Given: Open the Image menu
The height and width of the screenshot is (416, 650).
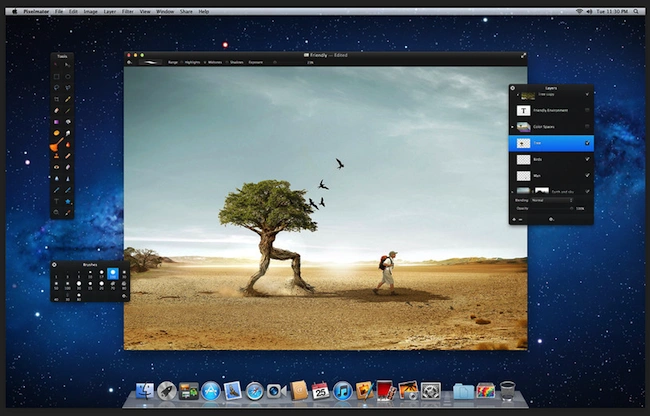Looking at the screenshot, I should (x=90, y=12).
